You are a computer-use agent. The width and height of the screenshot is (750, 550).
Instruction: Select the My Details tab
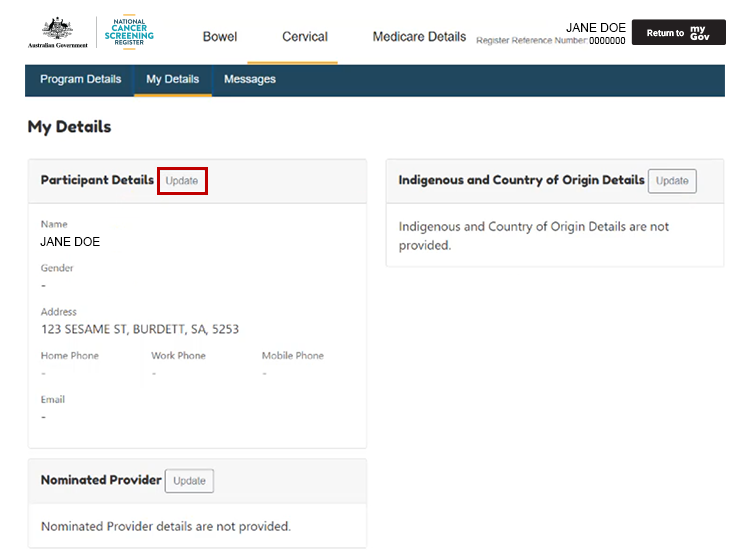[173, 79]
